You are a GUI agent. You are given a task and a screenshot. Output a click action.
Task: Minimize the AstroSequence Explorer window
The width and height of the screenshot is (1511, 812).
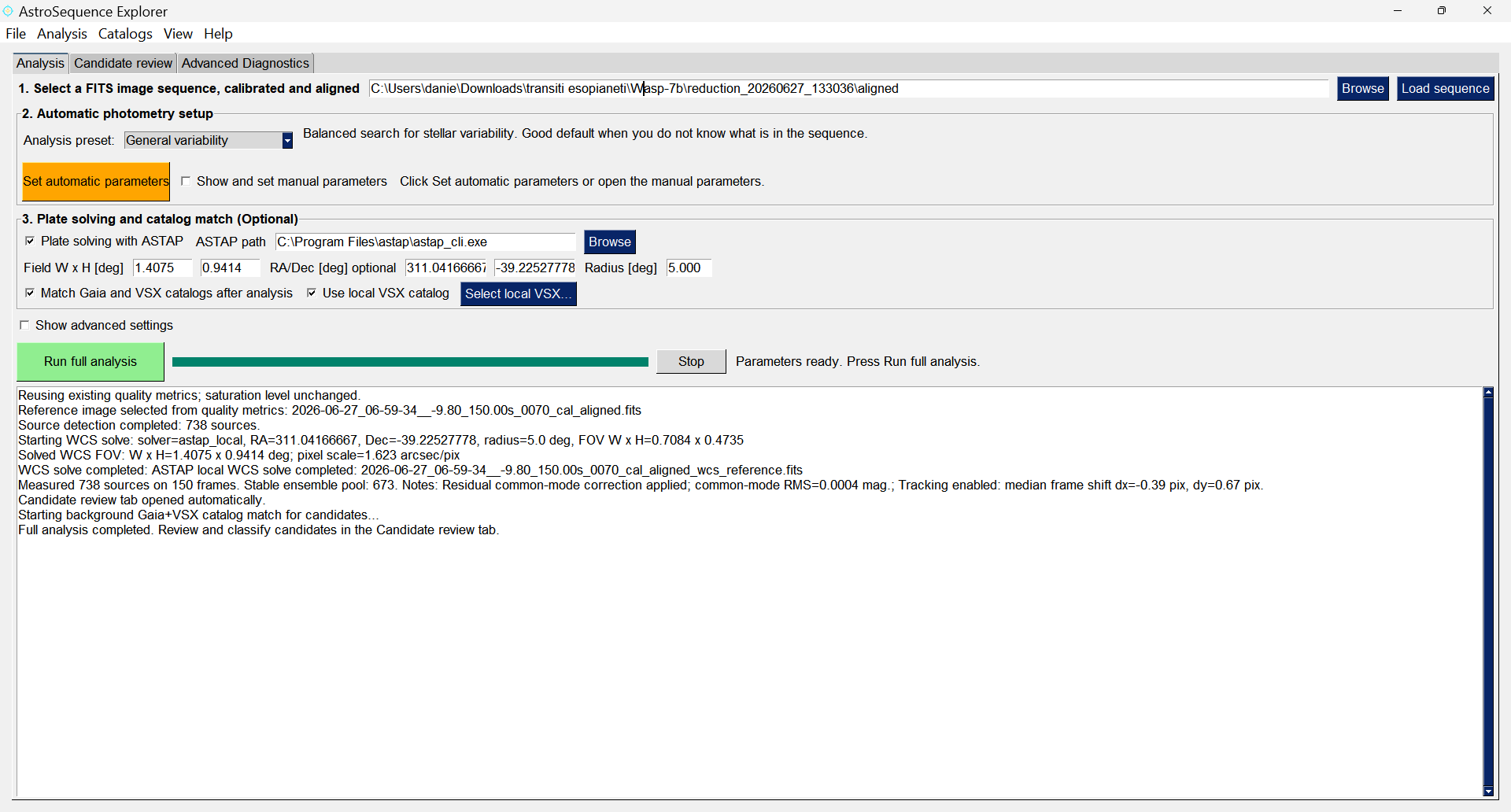[1398, 11]
